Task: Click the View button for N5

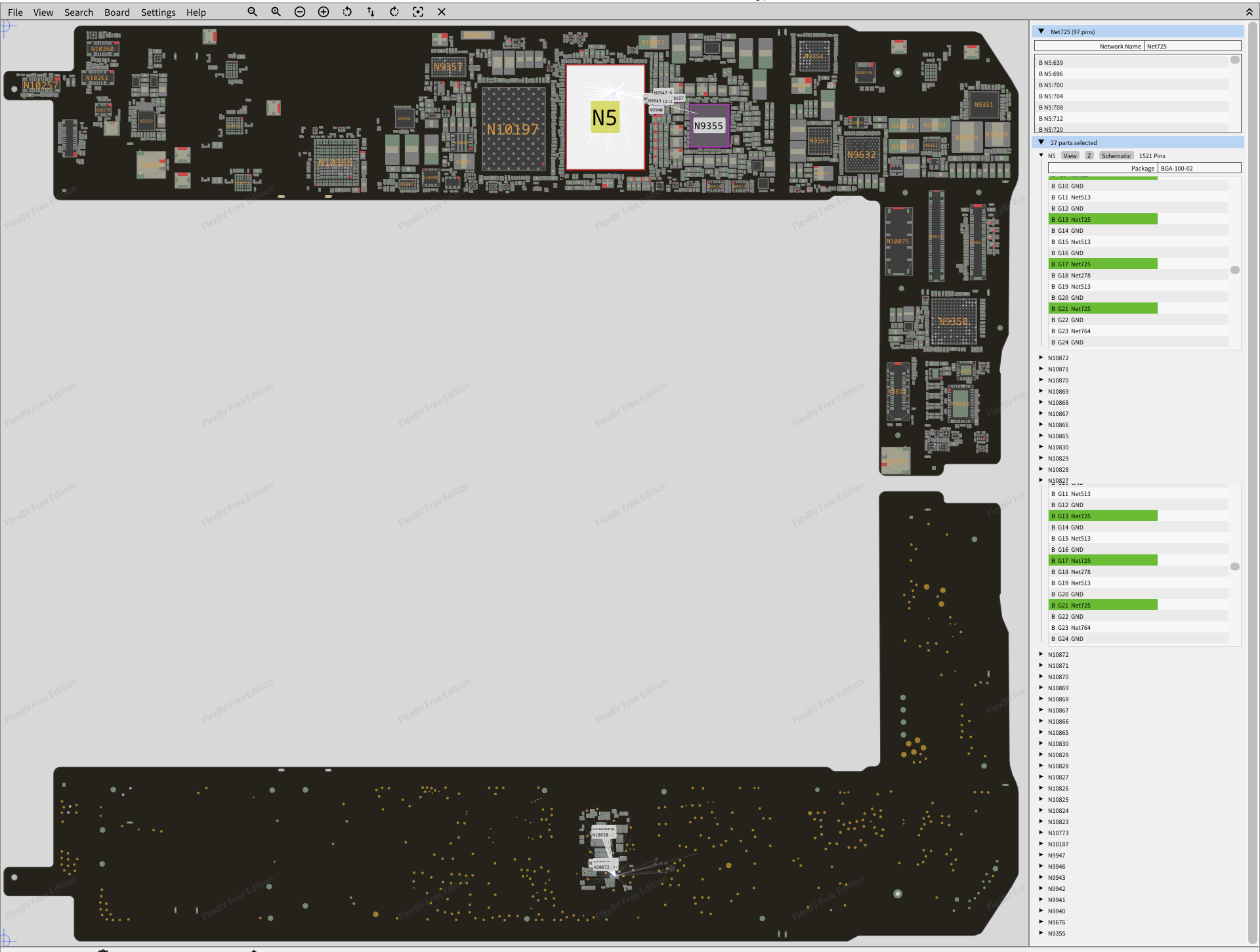Action: 1070,155
